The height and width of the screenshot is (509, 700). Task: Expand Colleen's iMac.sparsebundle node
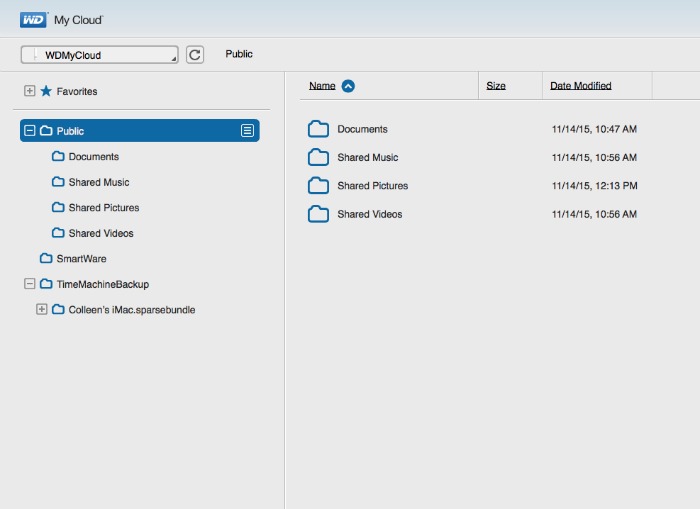click(42, 309)
